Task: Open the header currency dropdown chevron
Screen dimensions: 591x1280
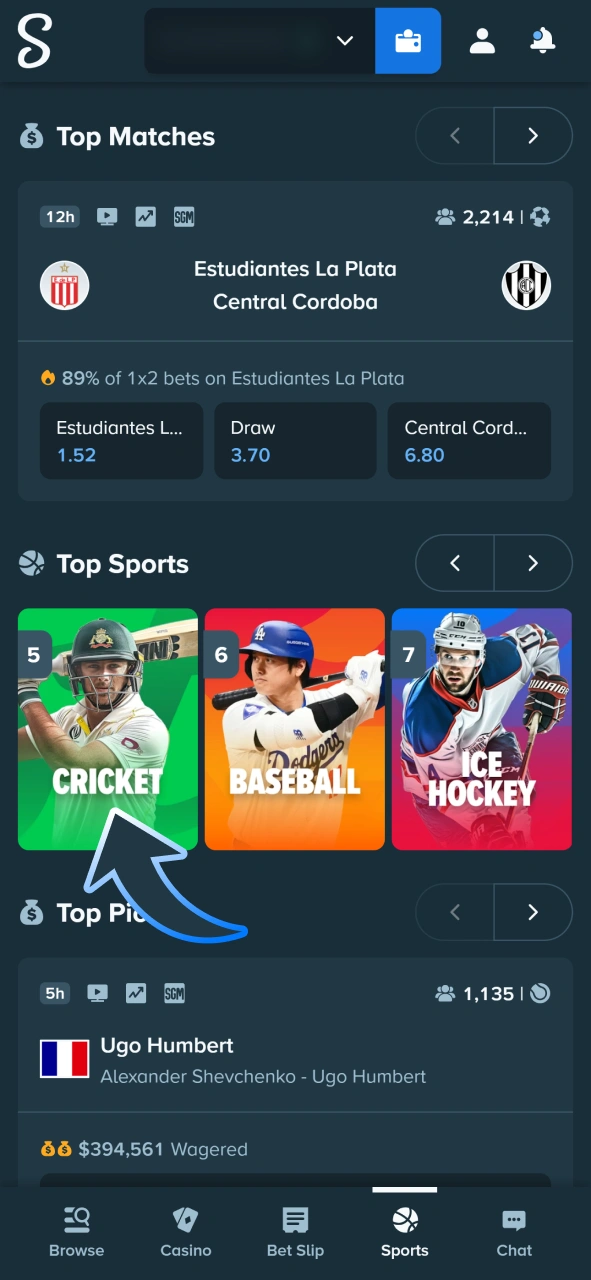Action: coord(344,41)
